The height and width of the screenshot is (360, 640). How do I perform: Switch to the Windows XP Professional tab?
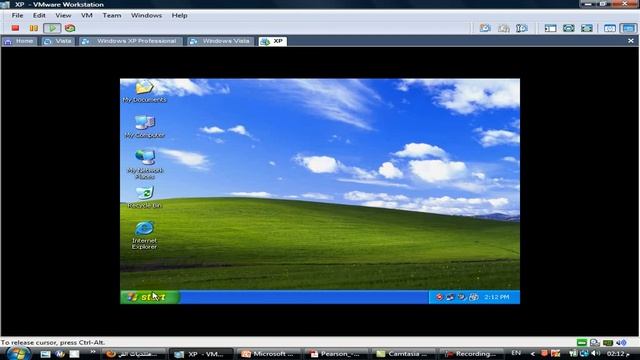(130, 41)
